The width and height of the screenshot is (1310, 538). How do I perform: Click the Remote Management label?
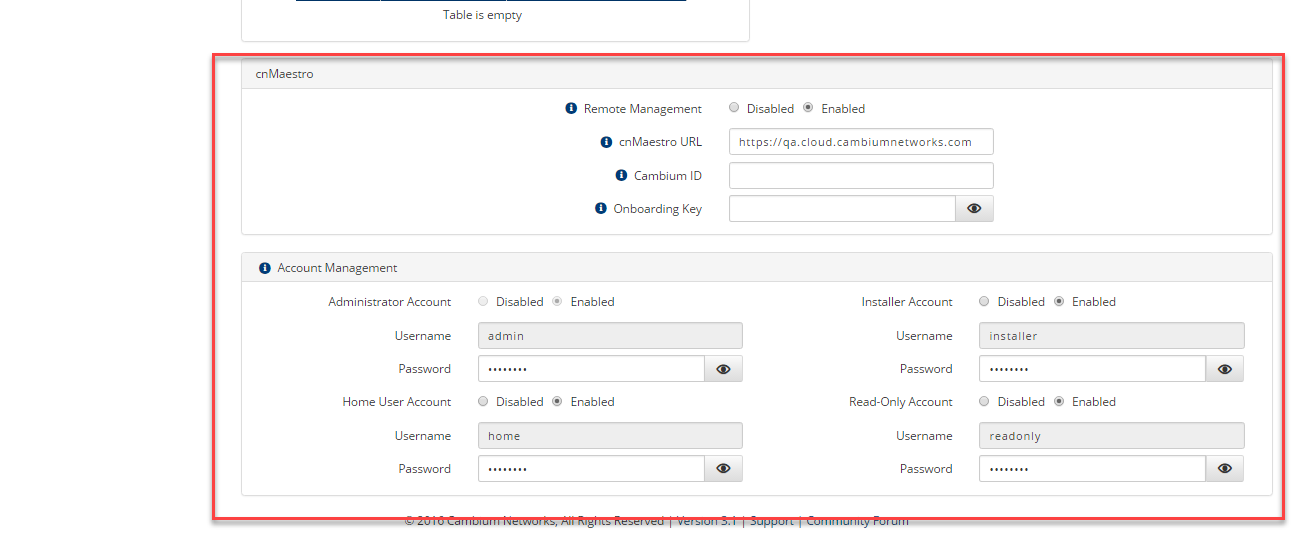643,109
